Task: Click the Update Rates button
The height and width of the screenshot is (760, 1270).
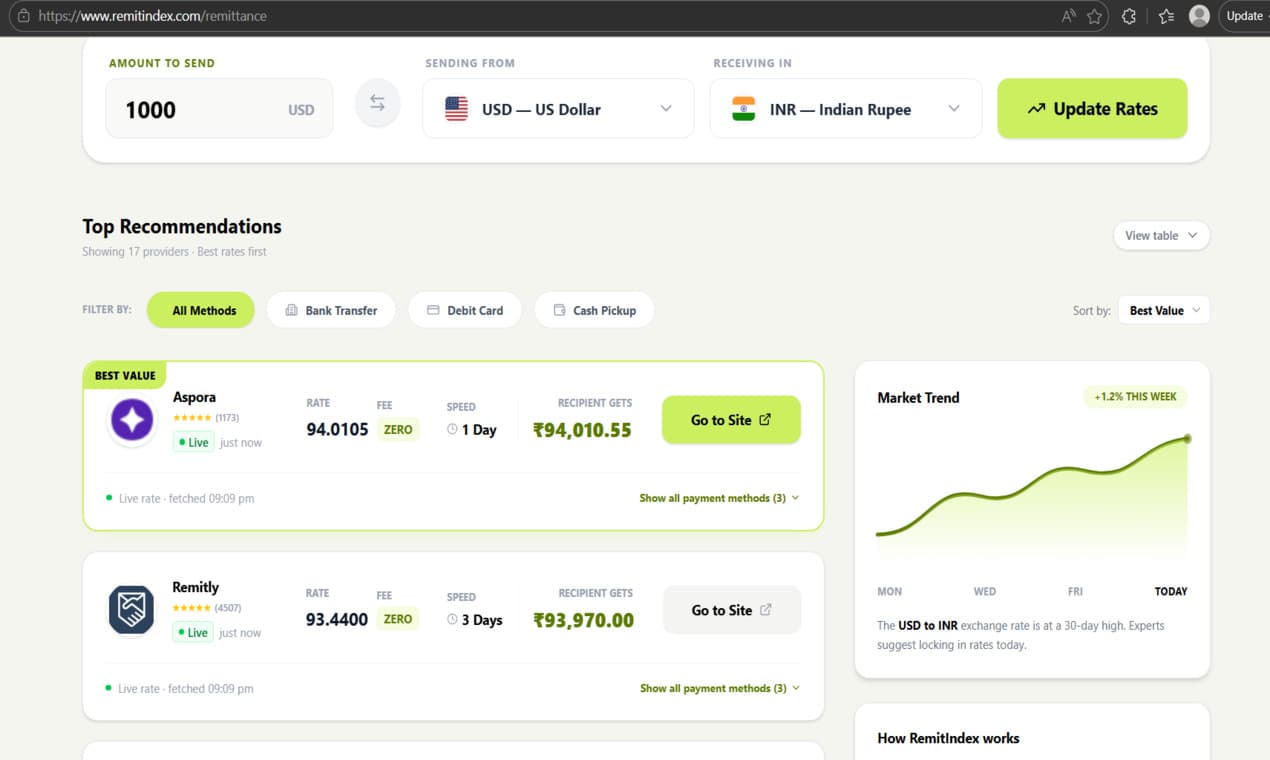Action: [x=1092, y=108]
